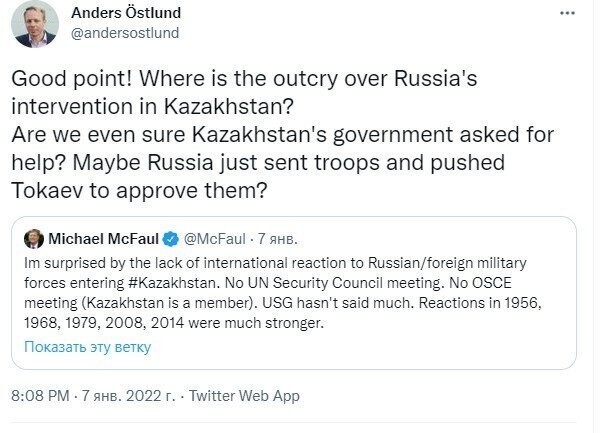Click the 8:08 PM timestamp

[38, 396]
